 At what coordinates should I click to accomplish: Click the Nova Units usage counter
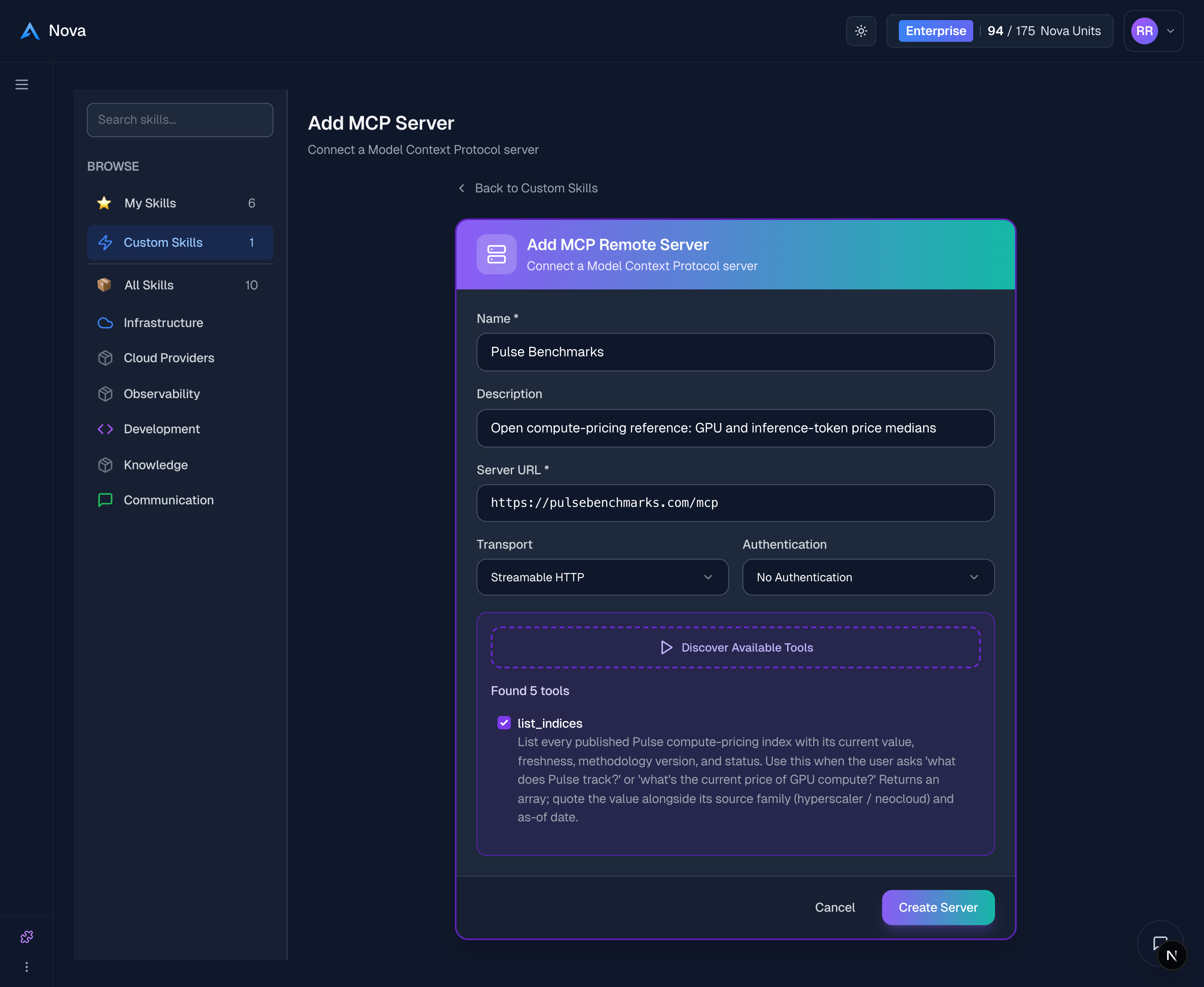click(x=1044, y=31)
